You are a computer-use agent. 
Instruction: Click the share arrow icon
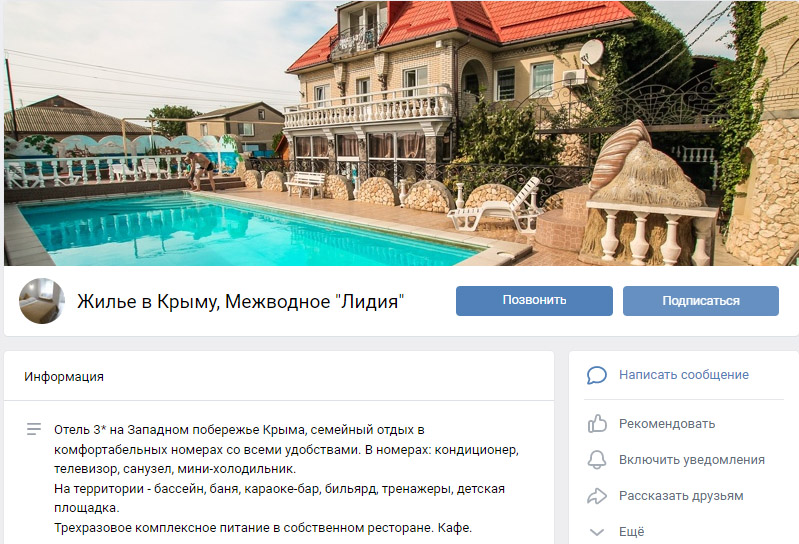[597, 496]
